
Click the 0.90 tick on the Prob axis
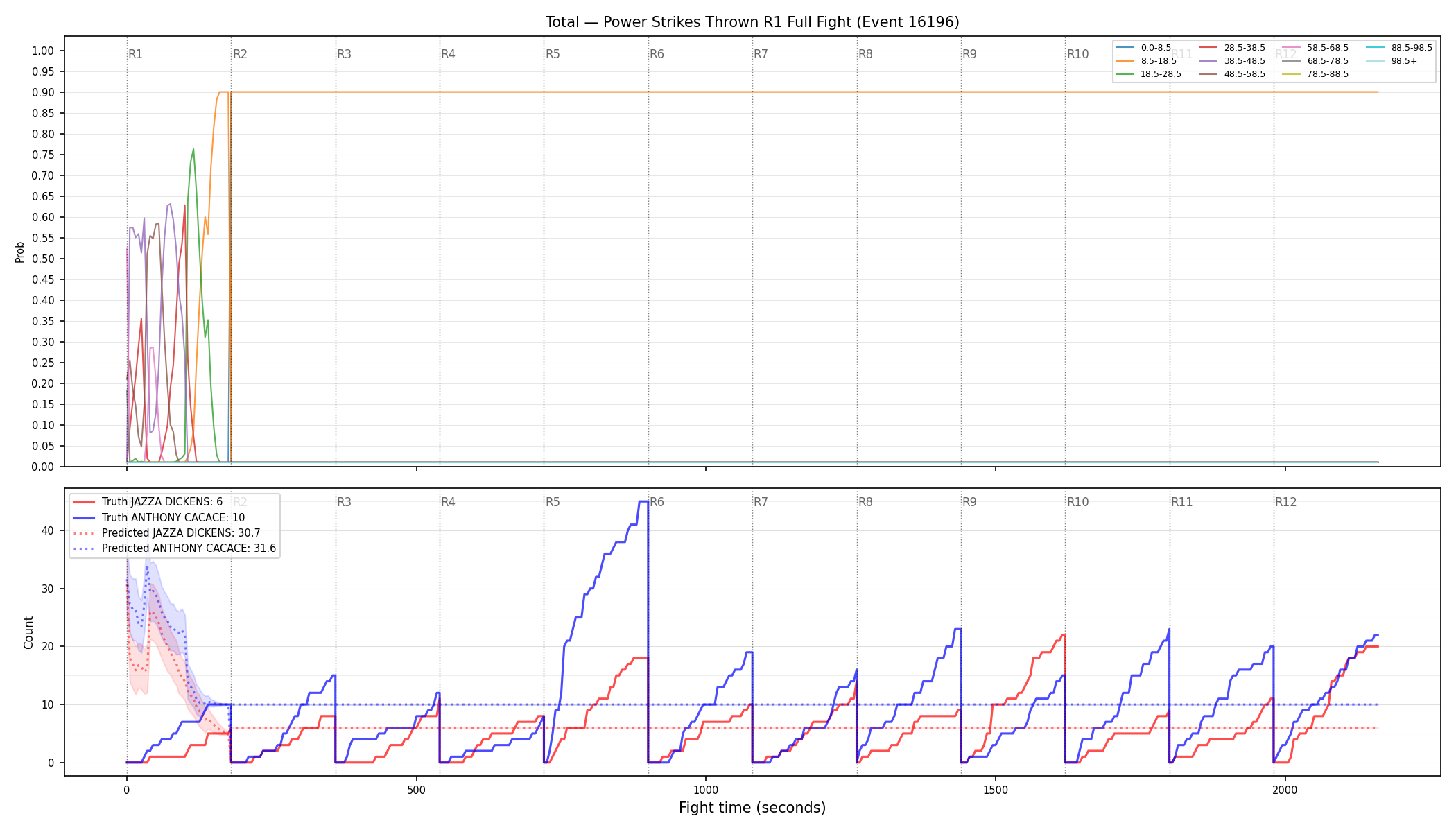(43, 92)
